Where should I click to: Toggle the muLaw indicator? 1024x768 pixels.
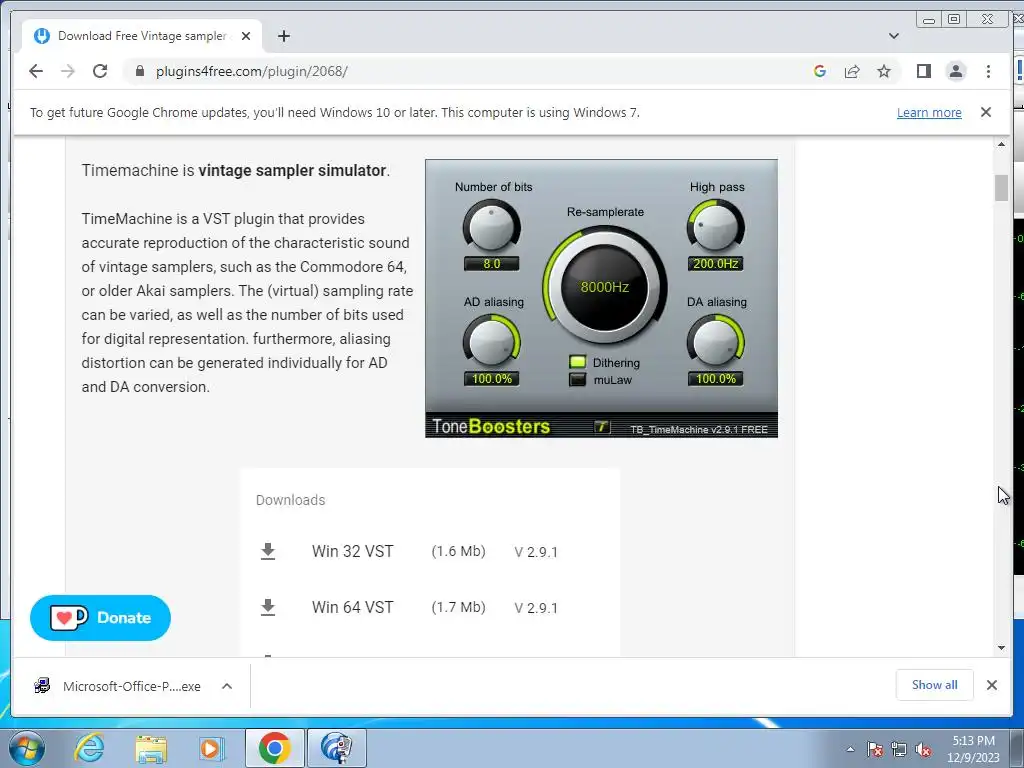[577, 379]
